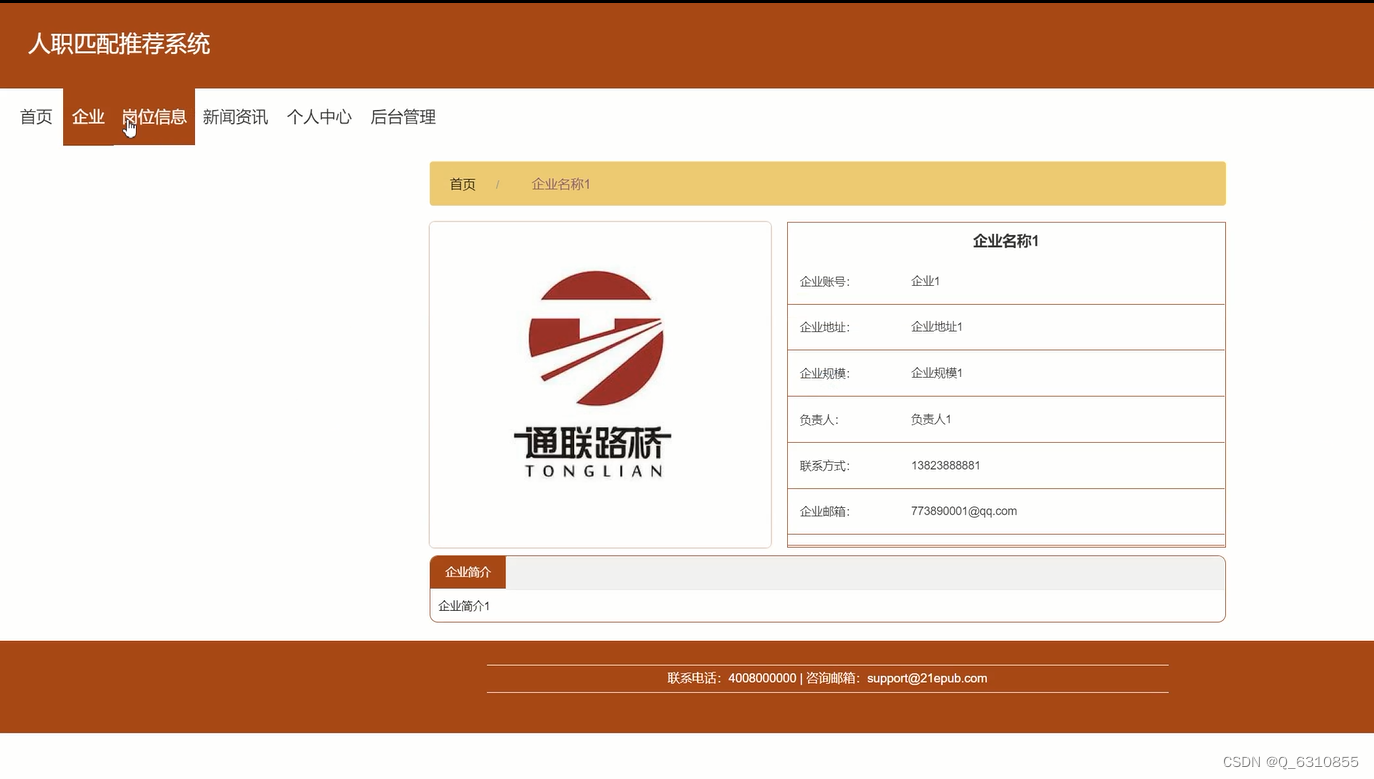Image resolution: width=1374 pixels, height=779 pixels.
Task: Click the footer email support@21epub.com
Action: click(x=927, y=678)
